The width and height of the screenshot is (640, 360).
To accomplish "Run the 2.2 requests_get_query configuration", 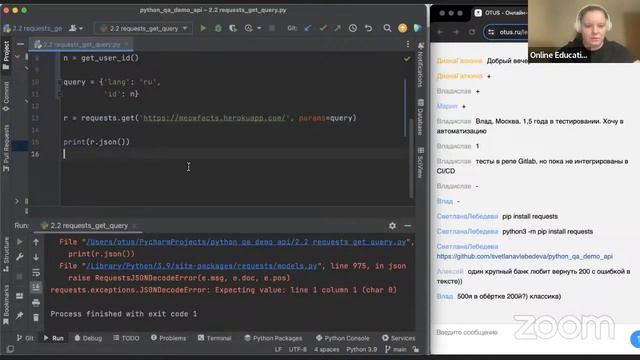I will pos(203,28).
